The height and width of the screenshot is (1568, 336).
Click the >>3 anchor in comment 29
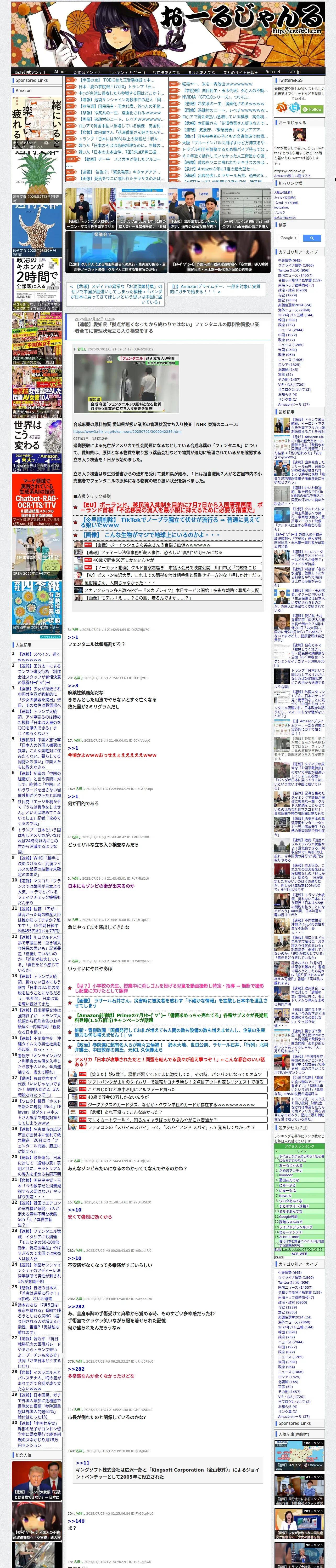click(x=72, y=685)
